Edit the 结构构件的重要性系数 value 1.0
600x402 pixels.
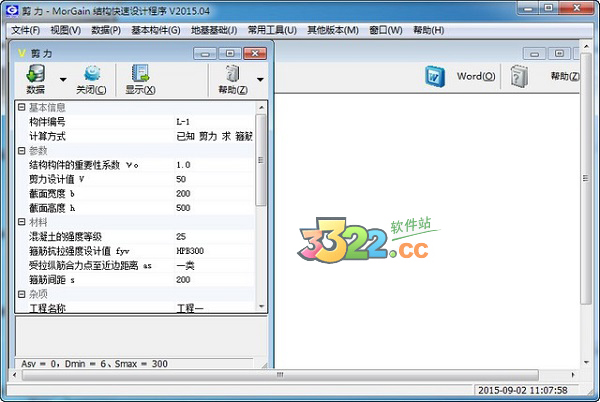tap(214, 165)
